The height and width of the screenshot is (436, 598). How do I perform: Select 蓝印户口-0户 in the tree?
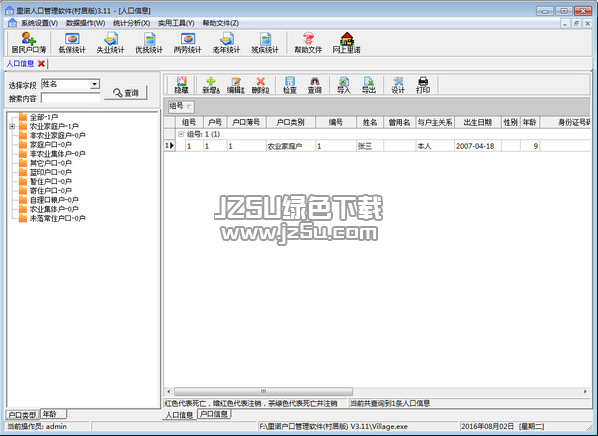point(51,172)
